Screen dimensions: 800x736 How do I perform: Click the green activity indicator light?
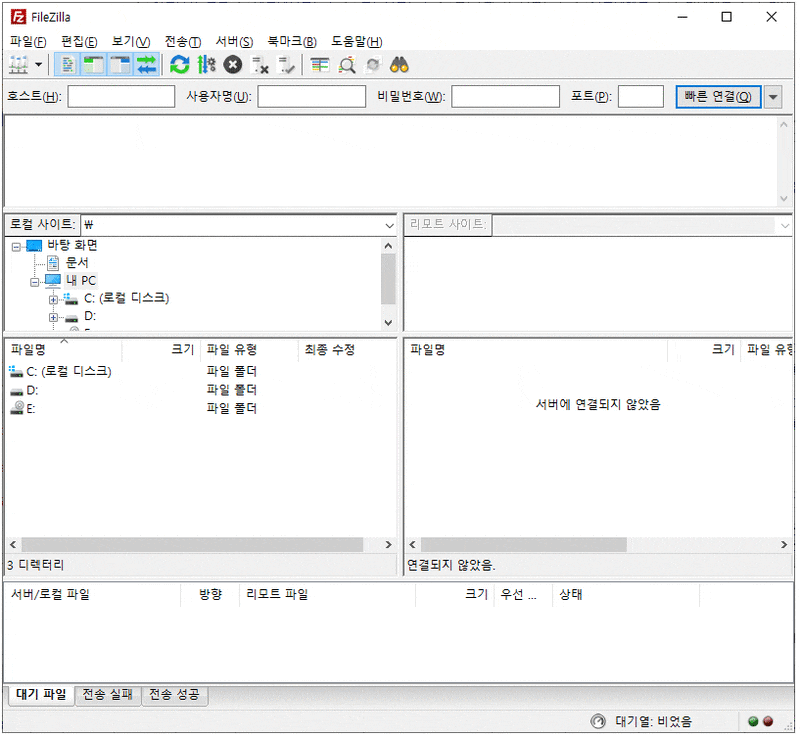(x=753, y=721)
